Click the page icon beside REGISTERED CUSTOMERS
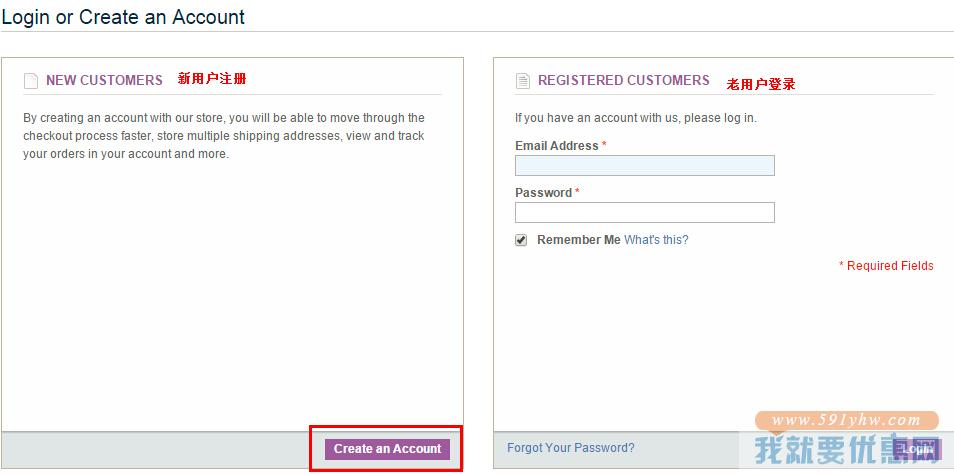This screenshot has width=954, height=474. point(523,81)
